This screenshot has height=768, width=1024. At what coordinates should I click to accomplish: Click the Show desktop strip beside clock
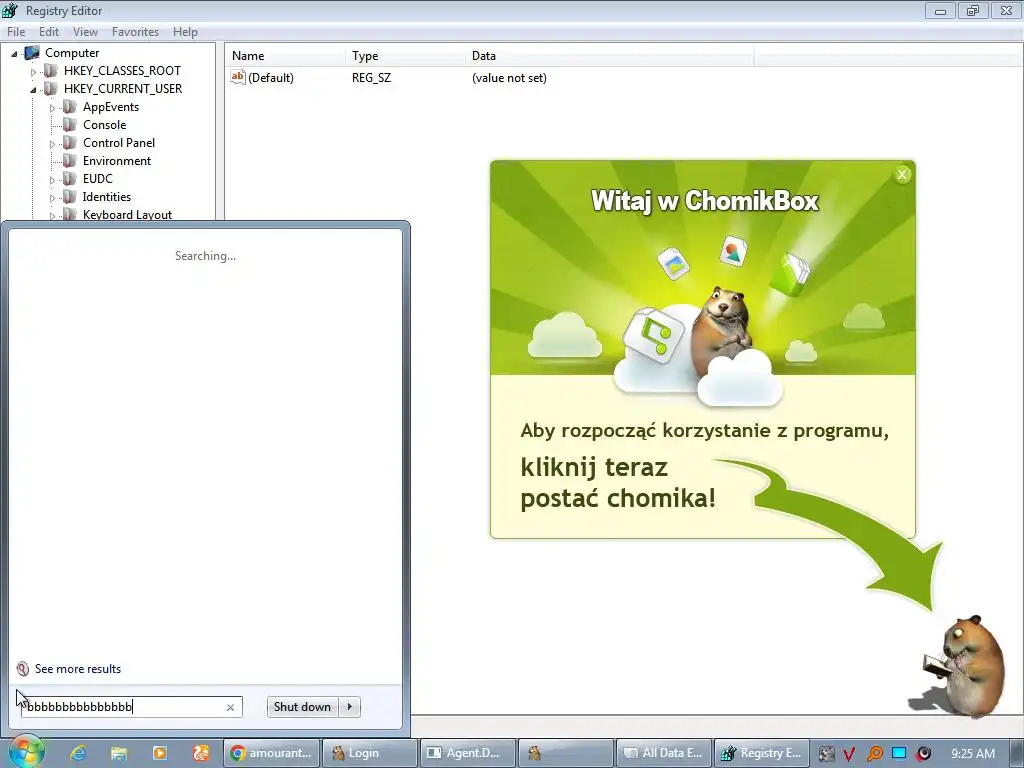click(1016, 753)
